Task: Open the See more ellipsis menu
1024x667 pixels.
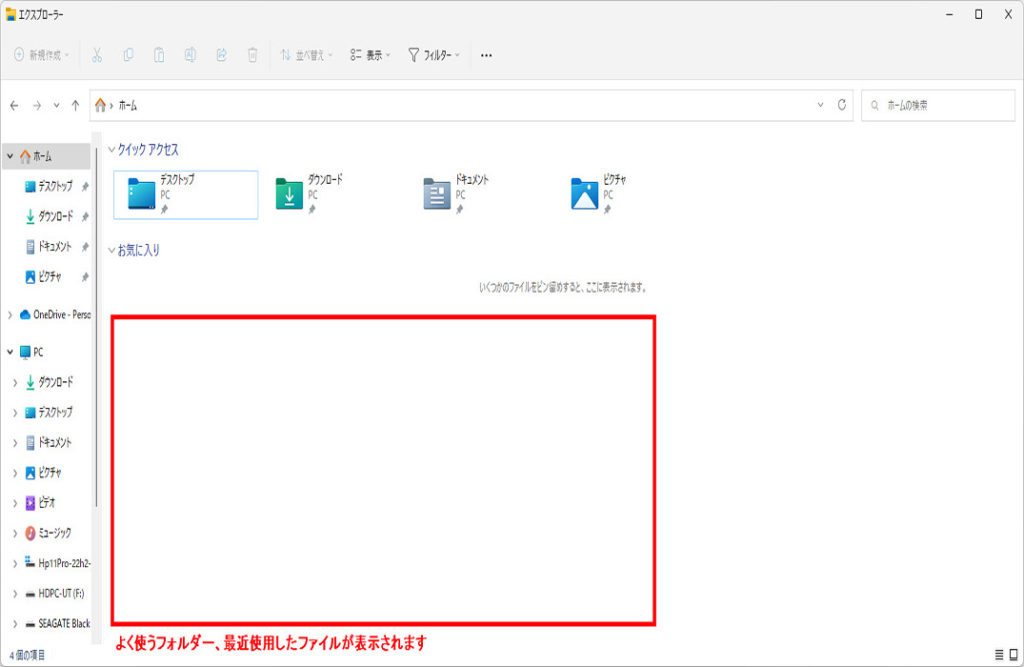Action: (486, 55)
